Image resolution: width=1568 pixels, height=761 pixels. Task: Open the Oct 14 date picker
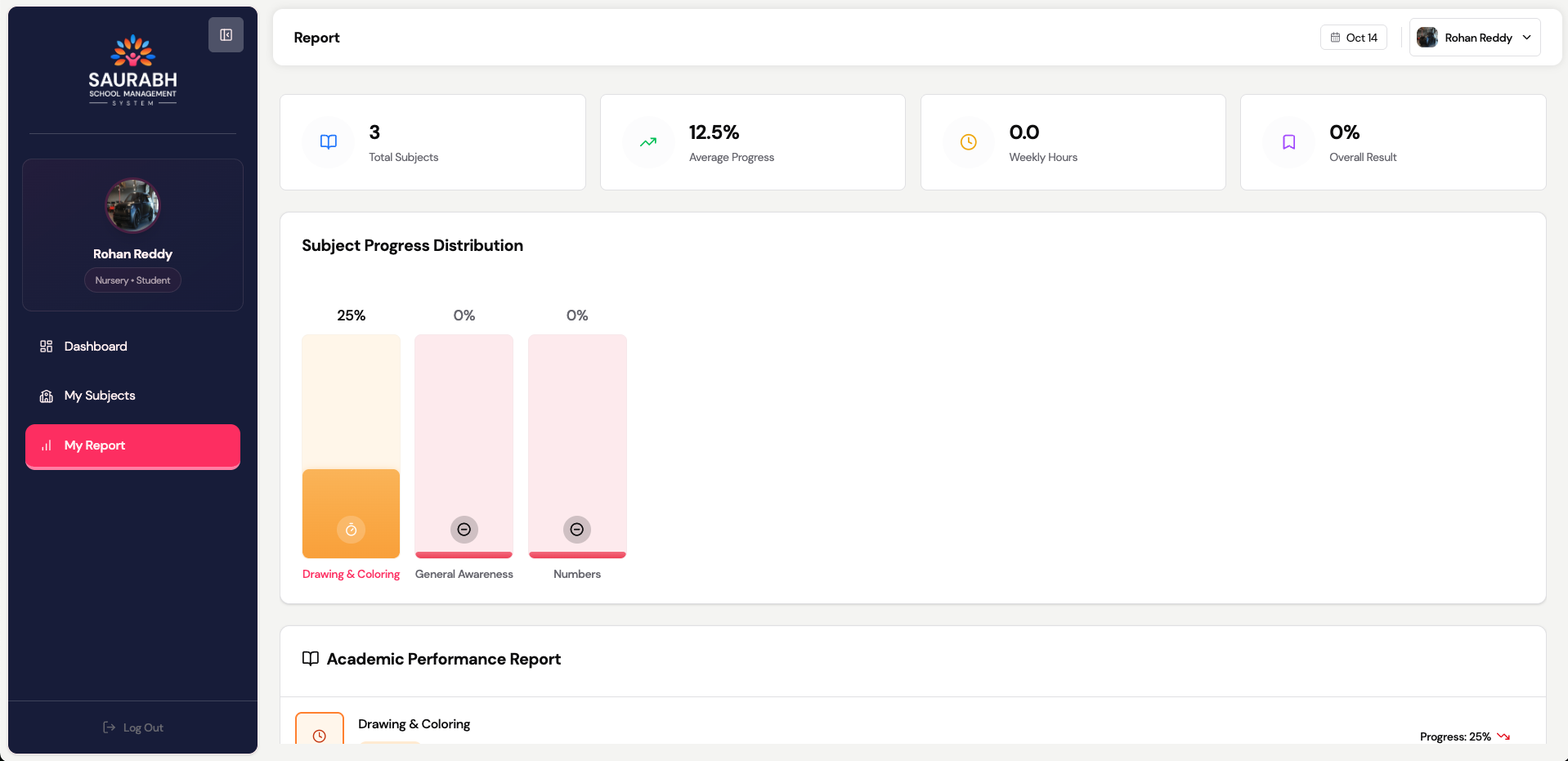tap(1353, 38)
